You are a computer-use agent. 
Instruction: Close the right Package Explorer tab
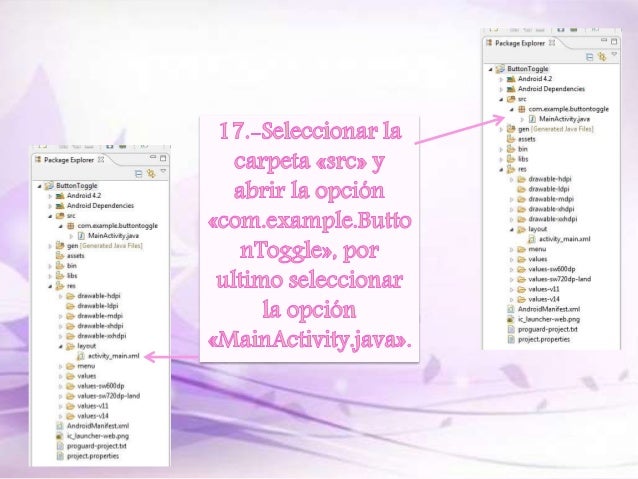tap(552, 42)
